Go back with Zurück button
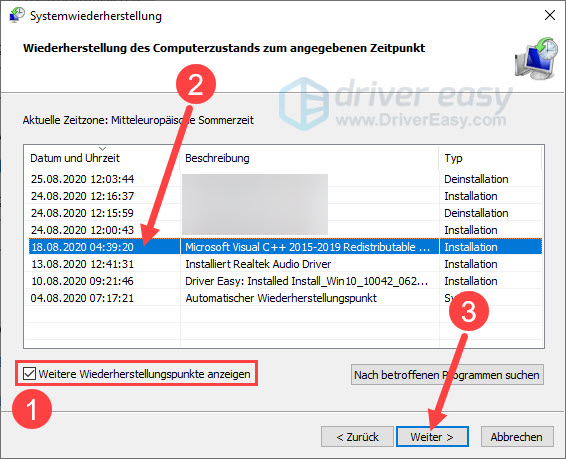 coord(357,437)
